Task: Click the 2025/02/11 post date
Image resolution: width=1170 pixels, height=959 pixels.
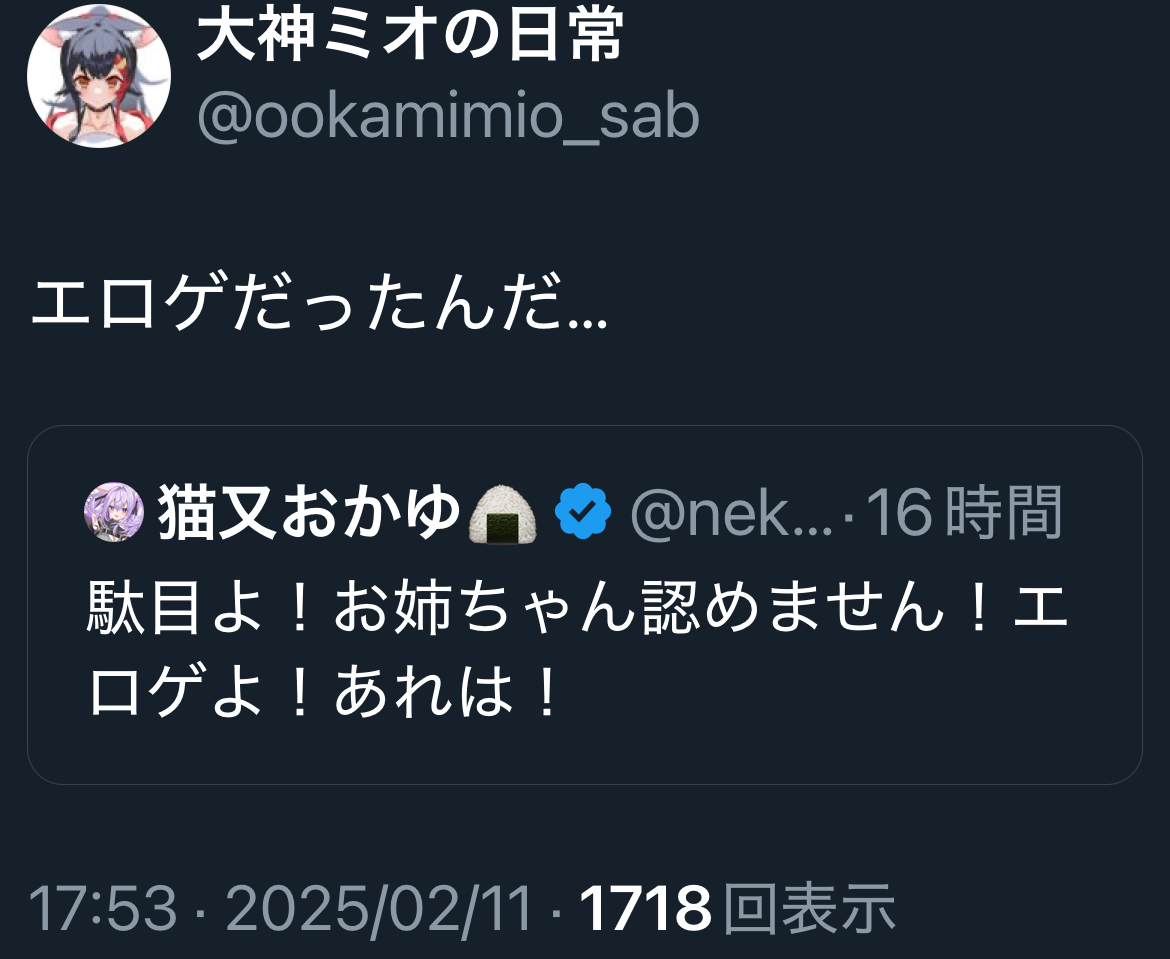Action: pyautogui.click(x=378, y=909)
